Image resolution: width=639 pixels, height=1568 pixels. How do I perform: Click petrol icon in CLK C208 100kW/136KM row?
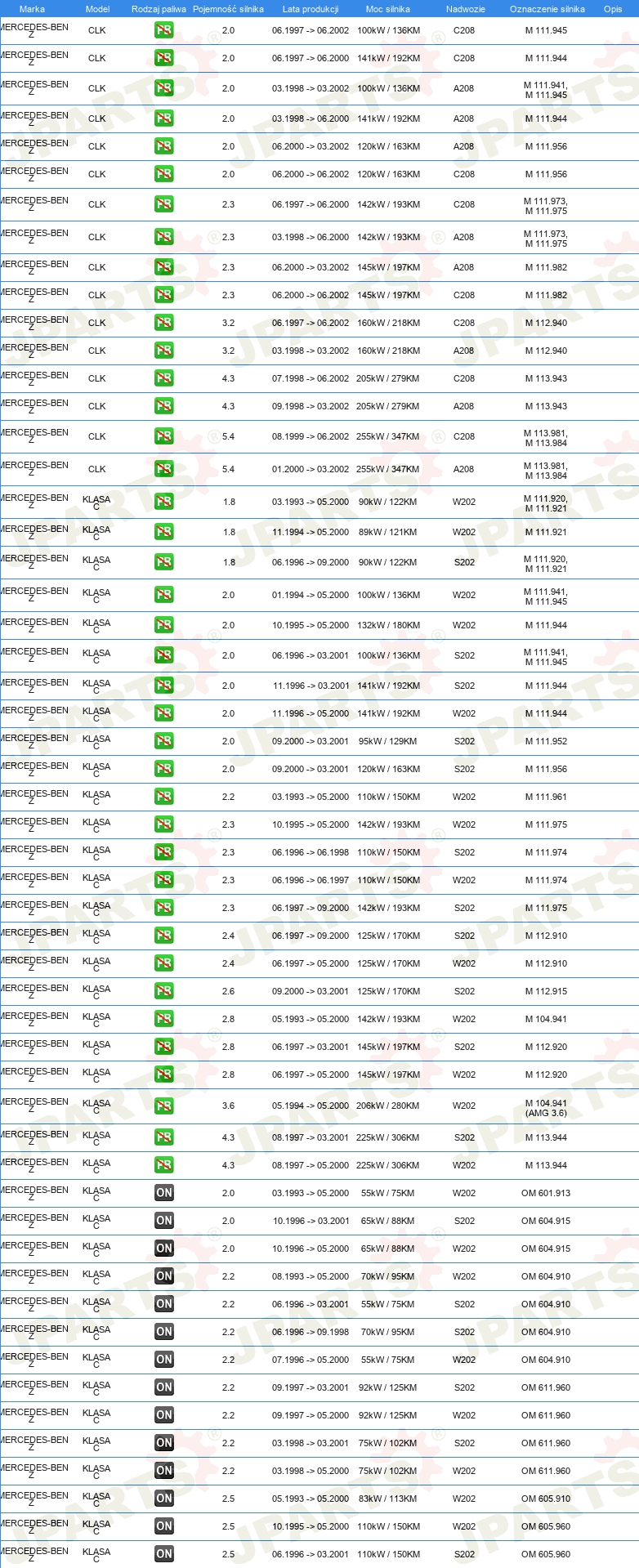pos(164,30)
